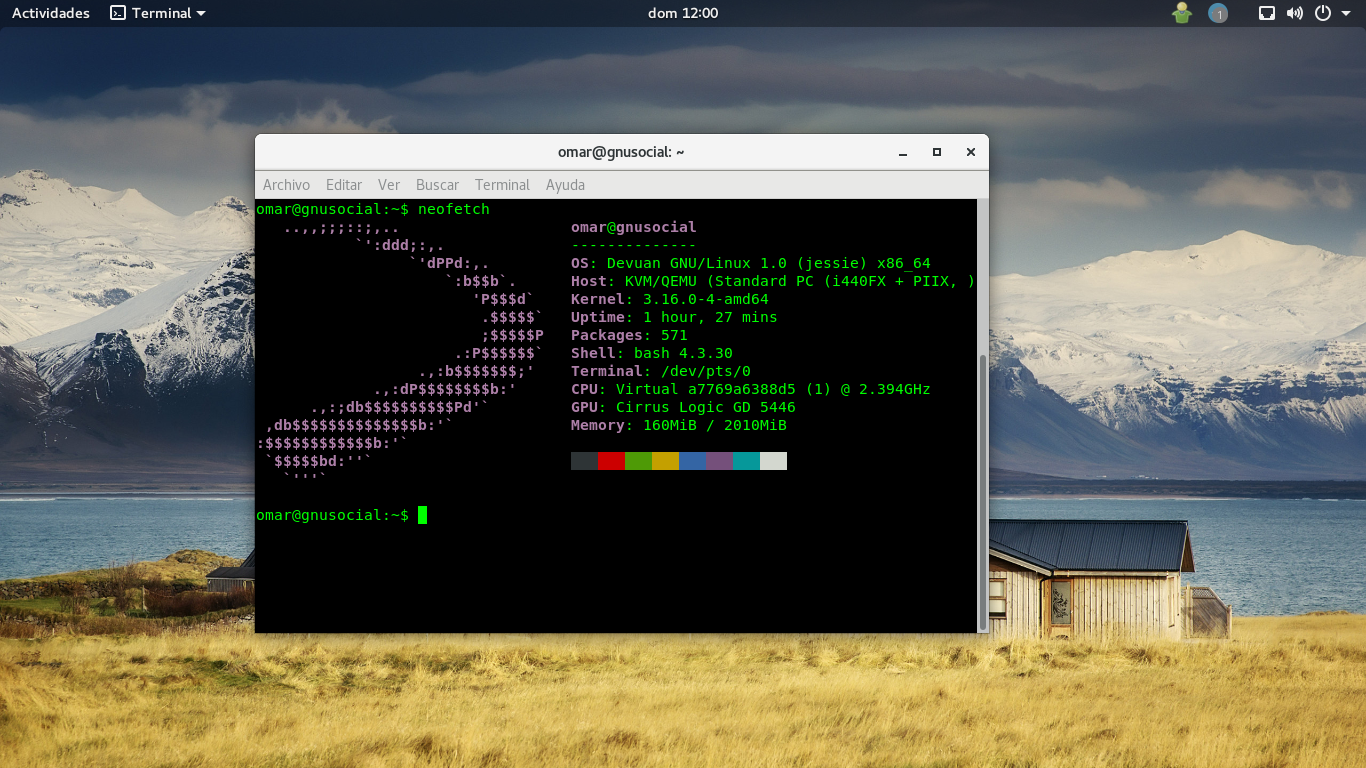Open the Terminal menu in menu bar

(502, 185)
